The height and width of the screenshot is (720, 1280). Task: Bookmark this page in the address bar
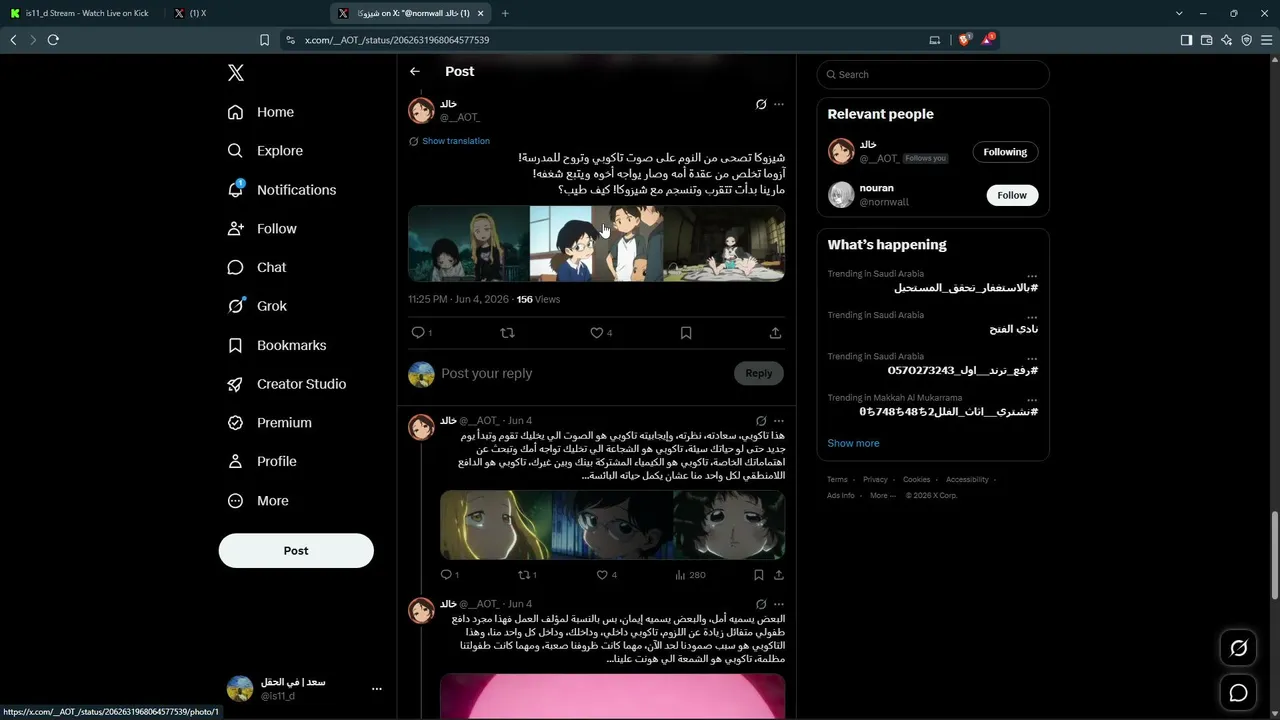click(264, 40)
